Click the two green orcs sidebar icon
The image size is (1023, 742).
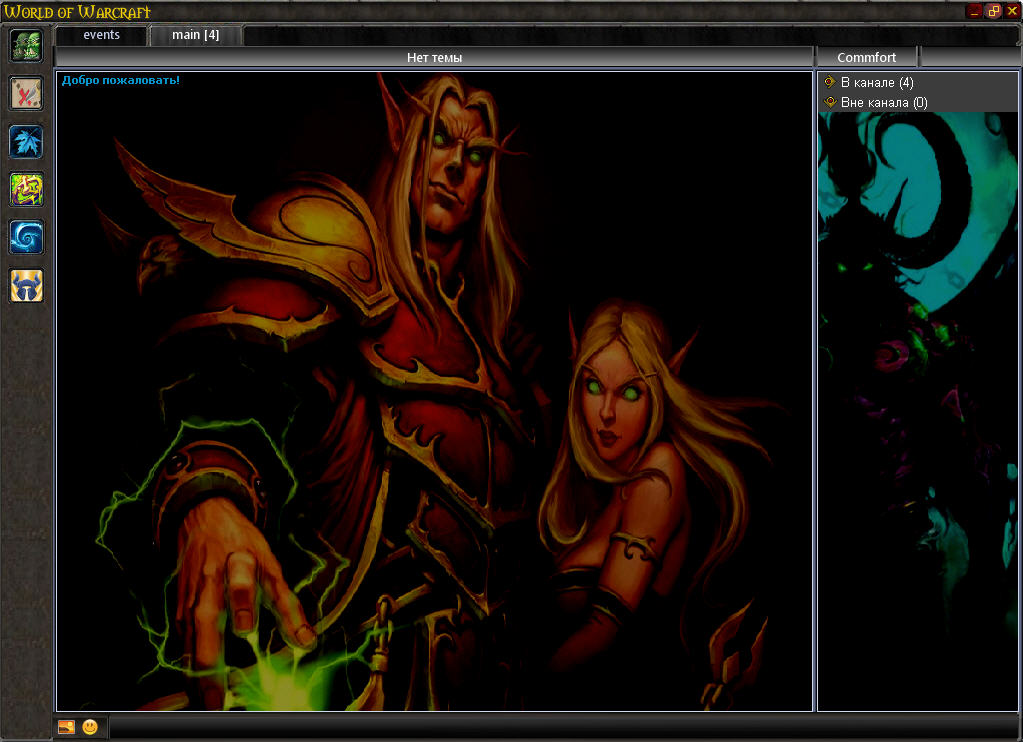tap(26, 45)
